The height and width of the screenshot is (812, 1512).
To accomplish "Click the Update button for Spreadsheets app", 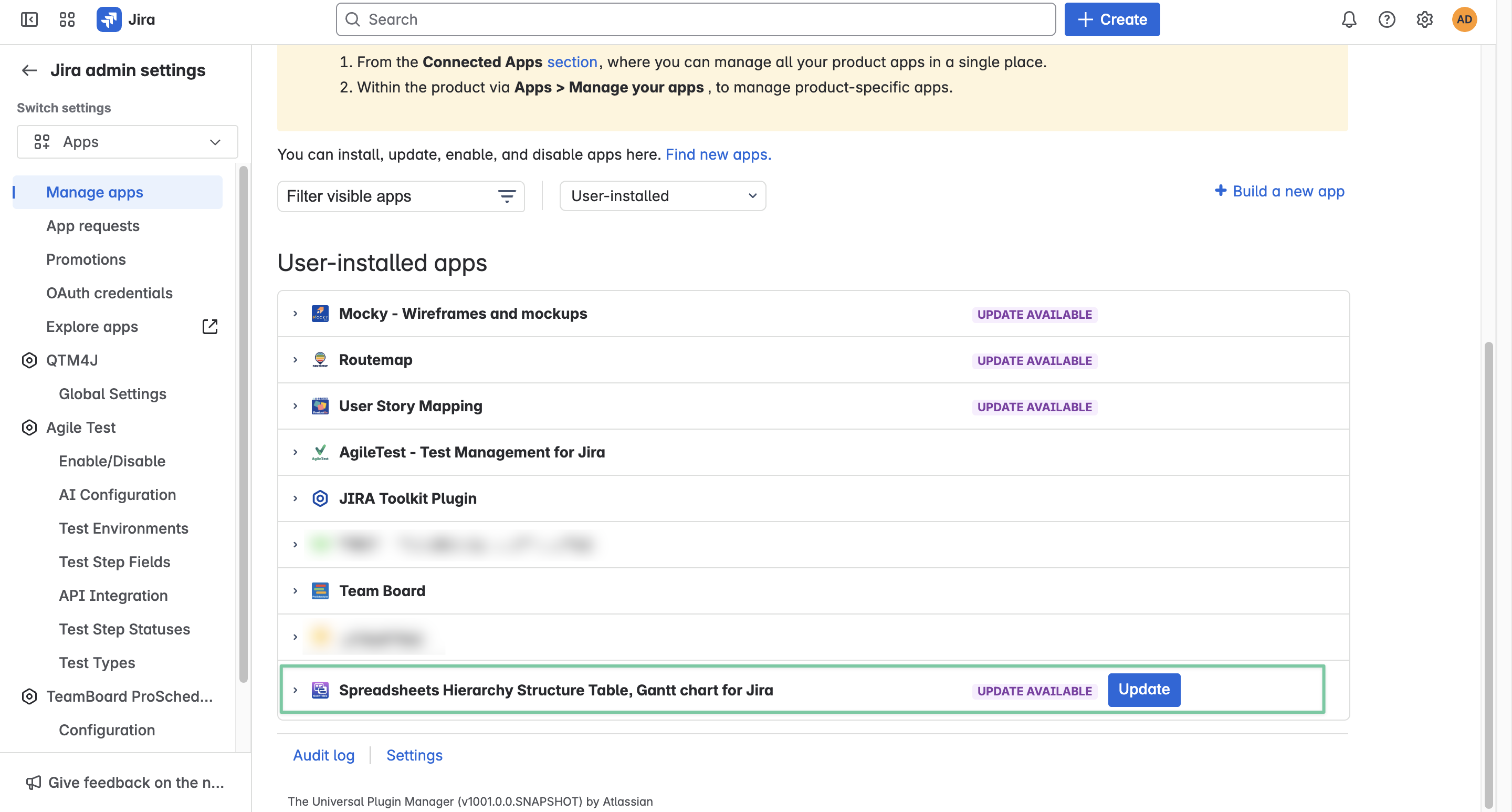I will (x=1143, y=689).
